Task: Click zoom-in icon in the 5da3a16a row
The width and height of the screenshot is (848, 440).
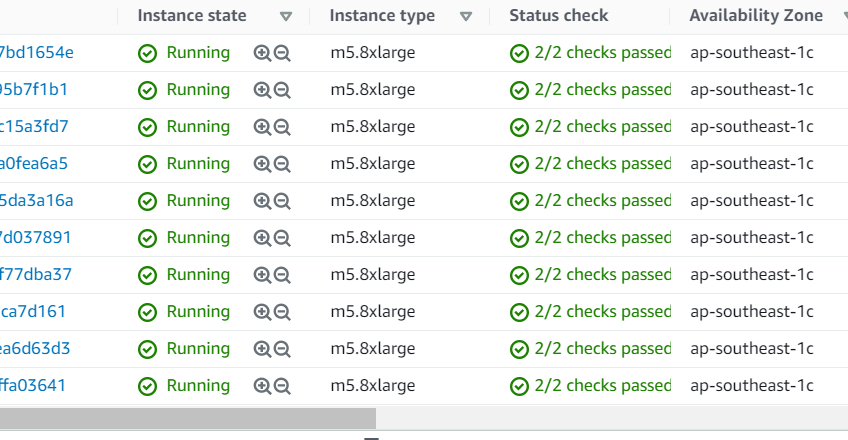Action: click(262, 201)
